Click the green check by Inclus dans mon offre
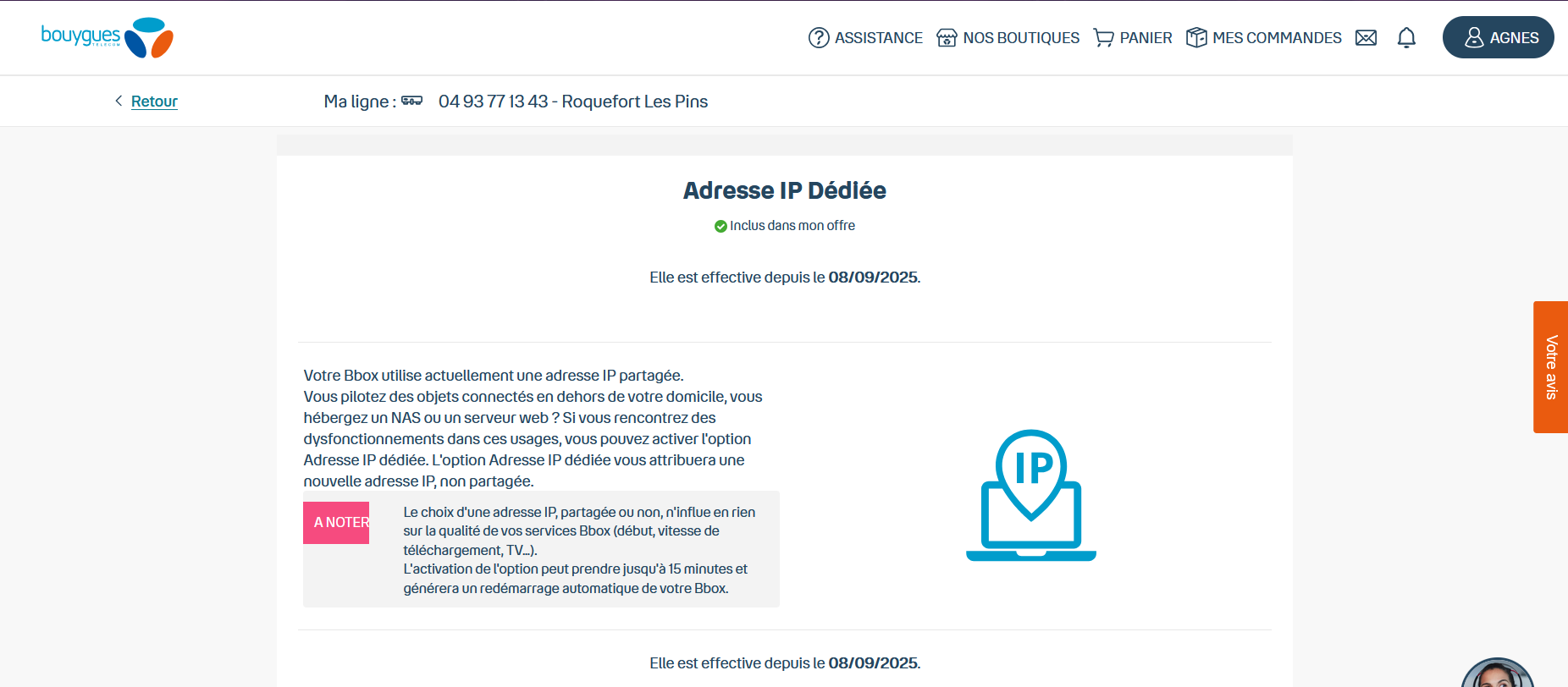This screenshot has width=1568, height=687. click(x=721, y=226)
